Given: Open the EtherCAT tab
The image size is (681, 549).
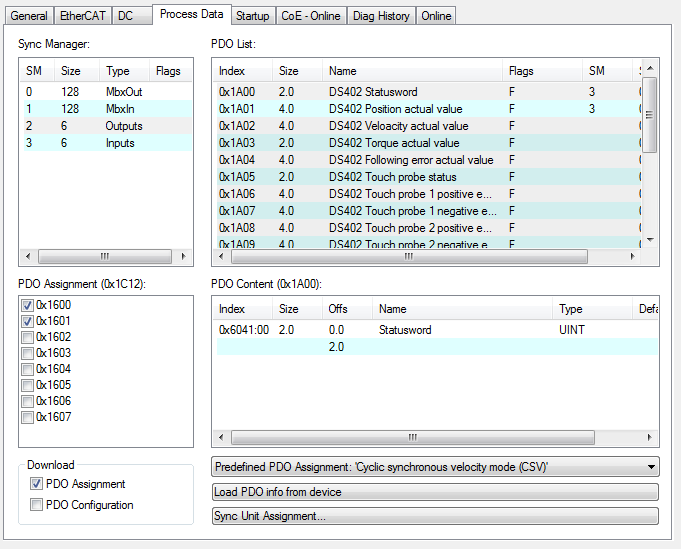Looking at the screenshot, I should point(83,16).
